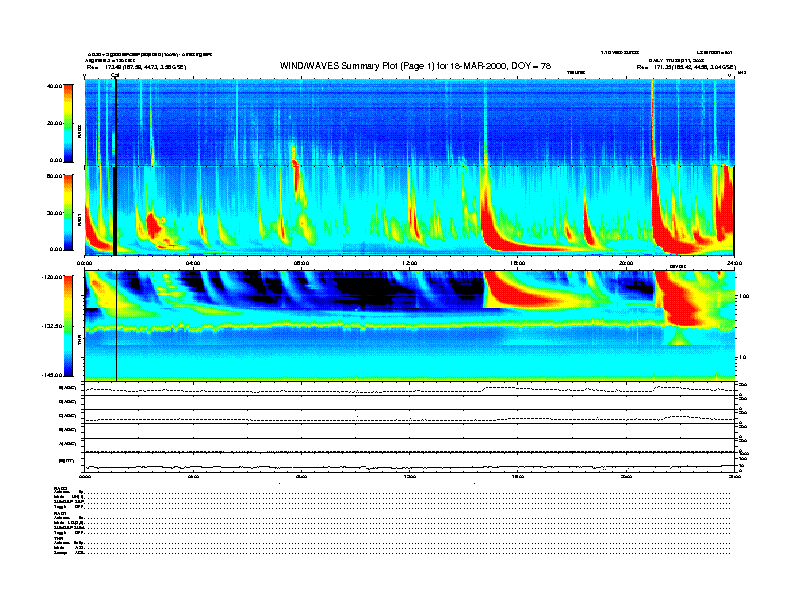This screenshot has height=612, width=792.
Task: Click the RAD1 color scale bar
Action: 68,212
